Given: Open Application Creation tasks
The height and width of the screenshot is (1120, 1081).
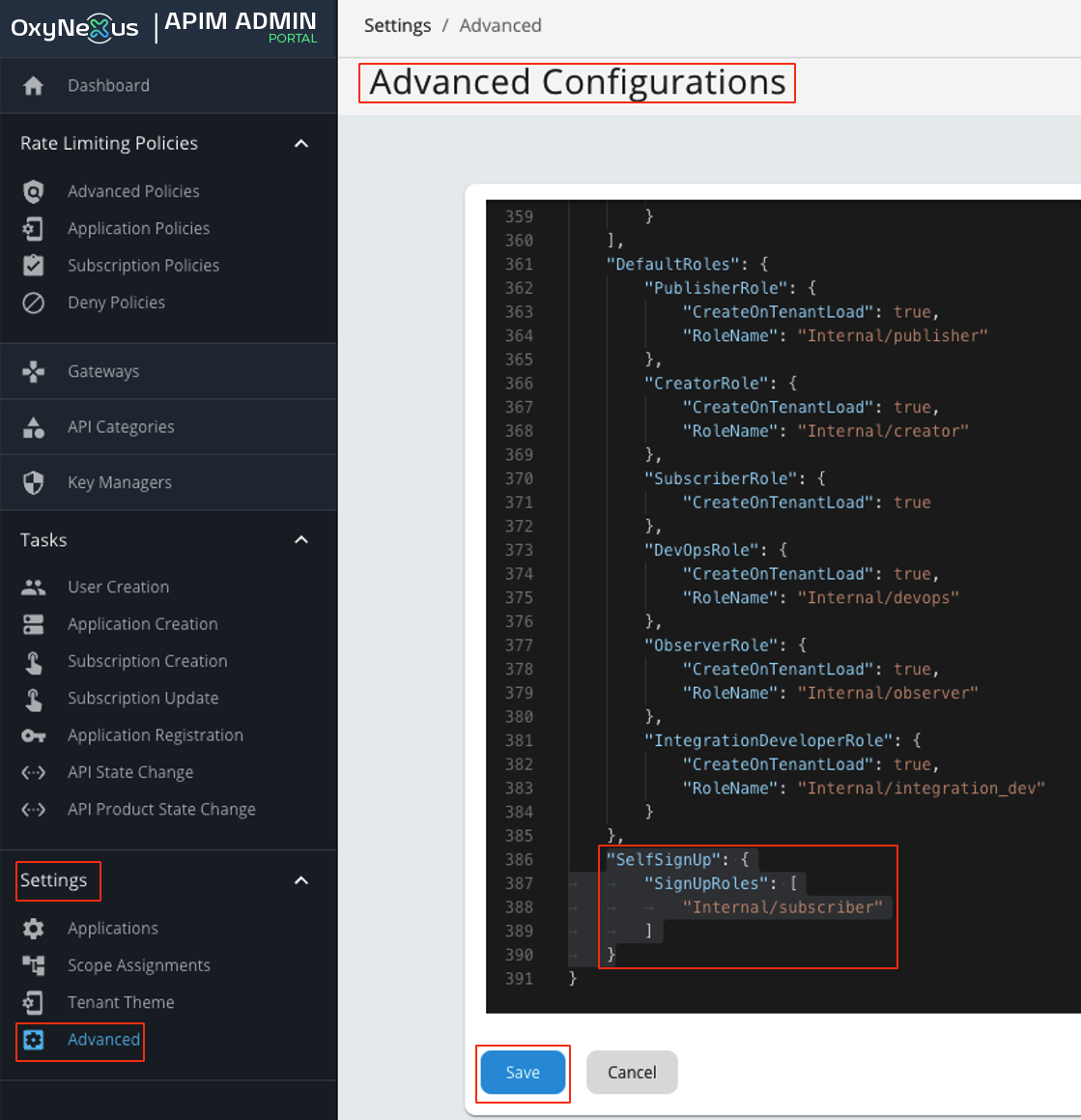Looking at the screenshot, I should [143, 624].
